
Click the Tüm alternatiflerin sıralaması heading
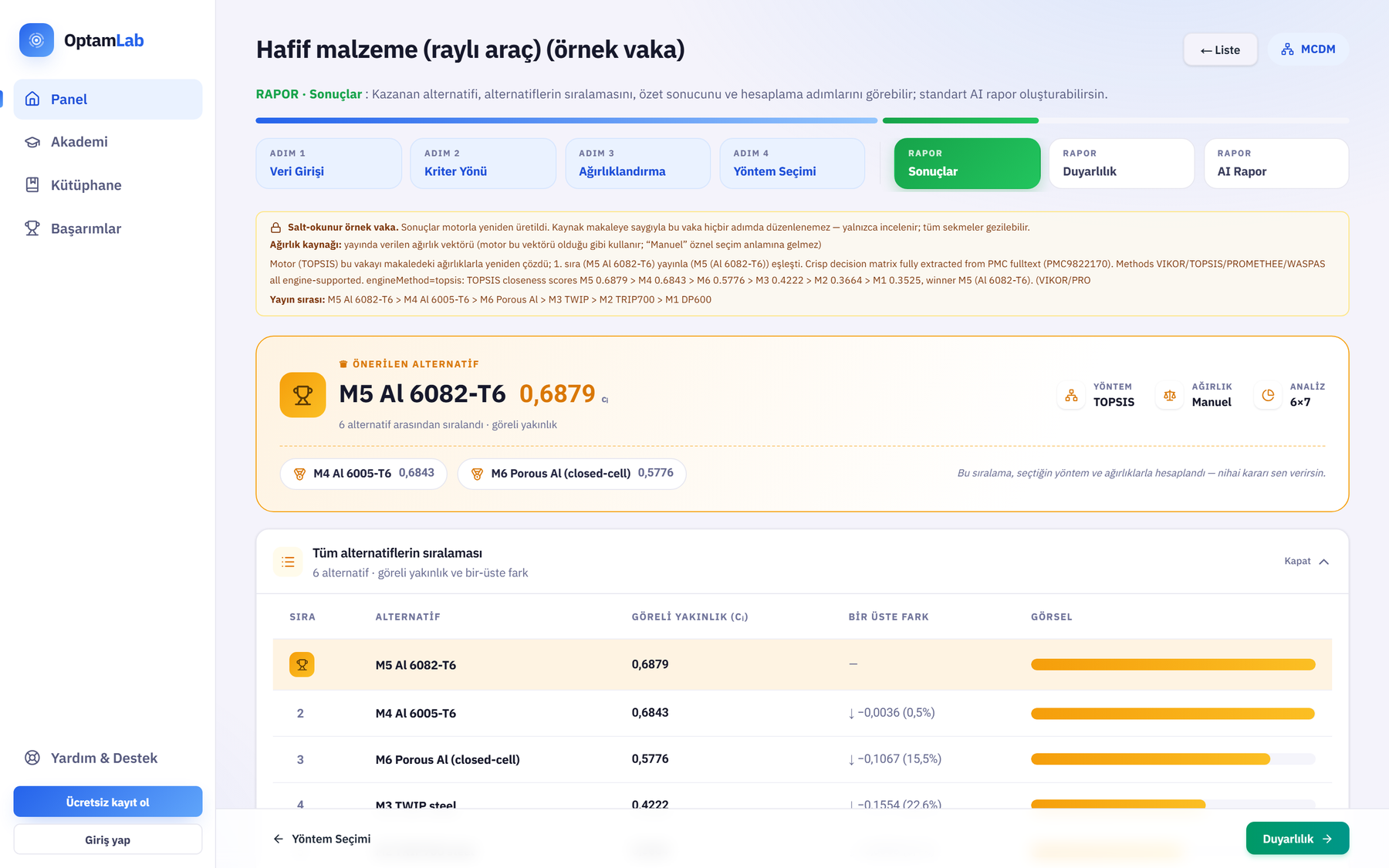[397, 553]
